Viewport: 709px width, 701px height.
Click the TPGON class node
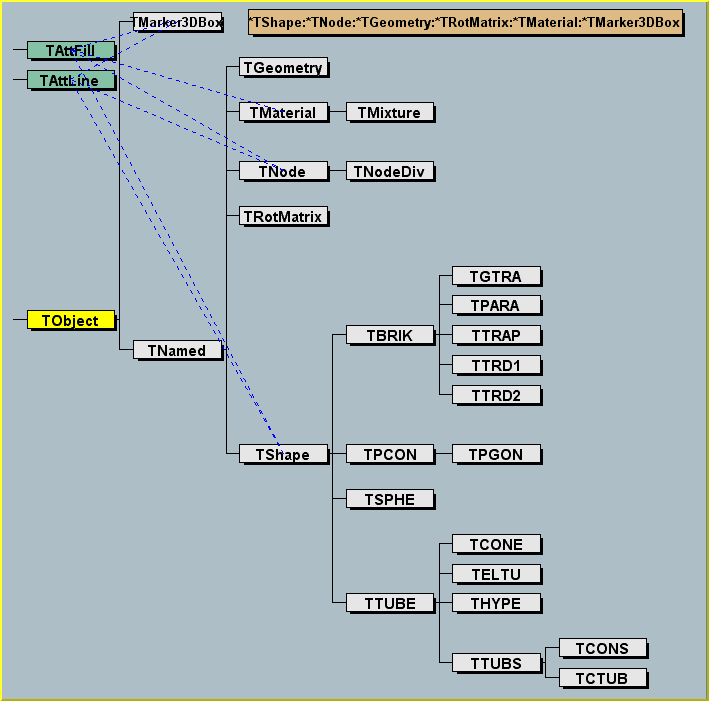coord(496,454)
